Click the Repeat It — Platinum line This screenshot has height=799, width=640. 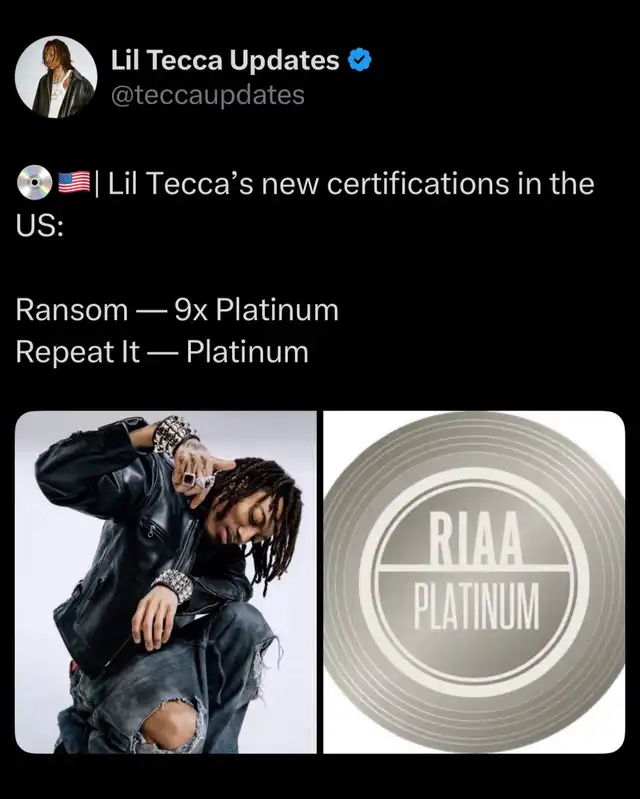point(162,352)
